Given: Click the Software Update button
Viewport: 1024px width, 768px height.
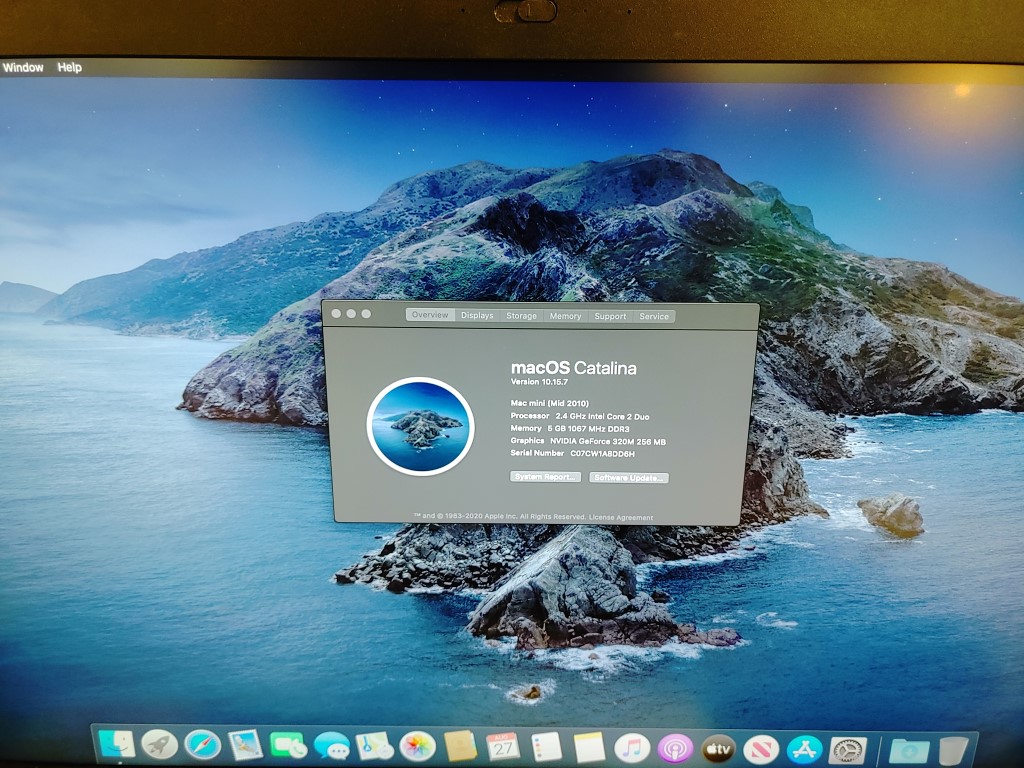Looking at the screenshot, I should [629, 478].
